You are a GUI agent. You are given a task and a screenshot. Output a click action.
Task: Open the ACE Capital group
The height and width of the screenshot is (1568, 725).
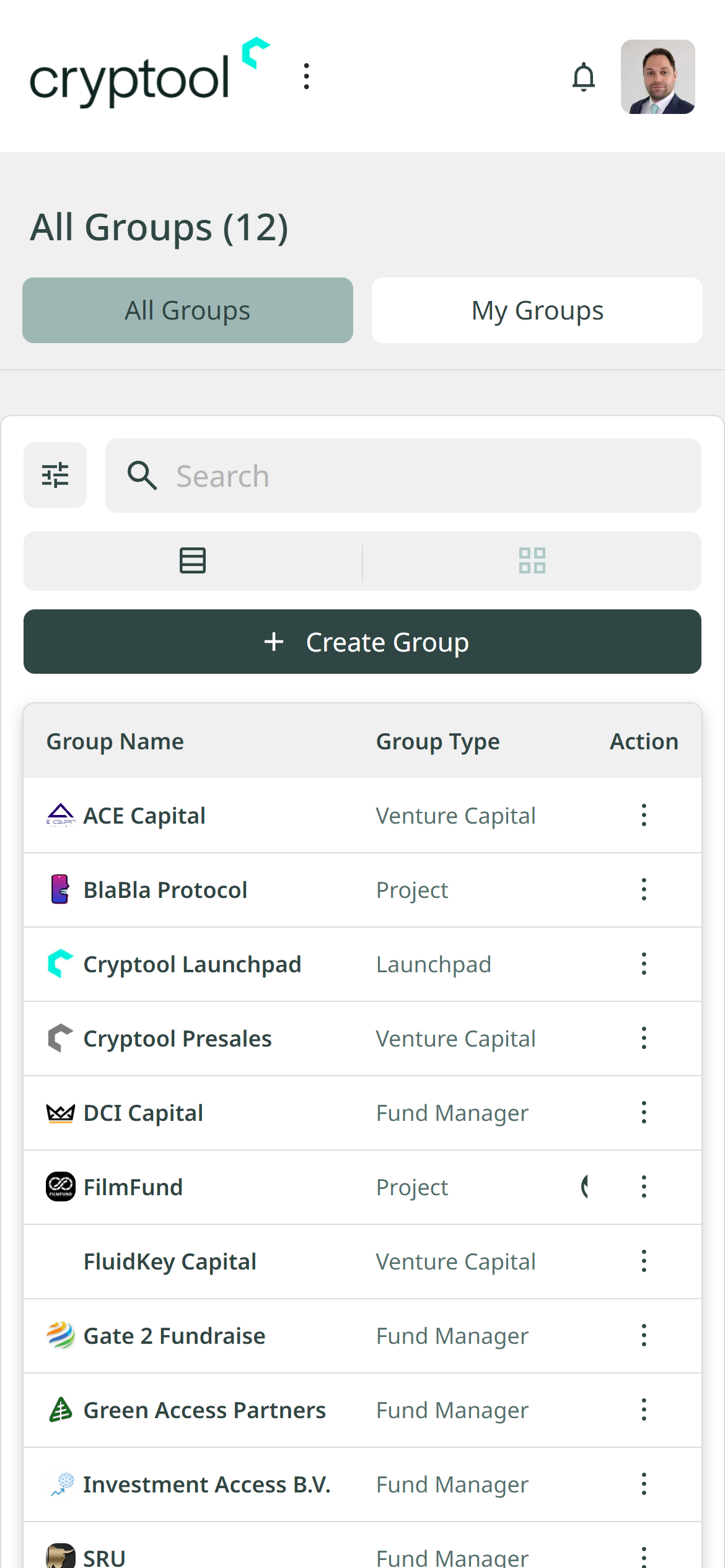[x=144, y=816]
